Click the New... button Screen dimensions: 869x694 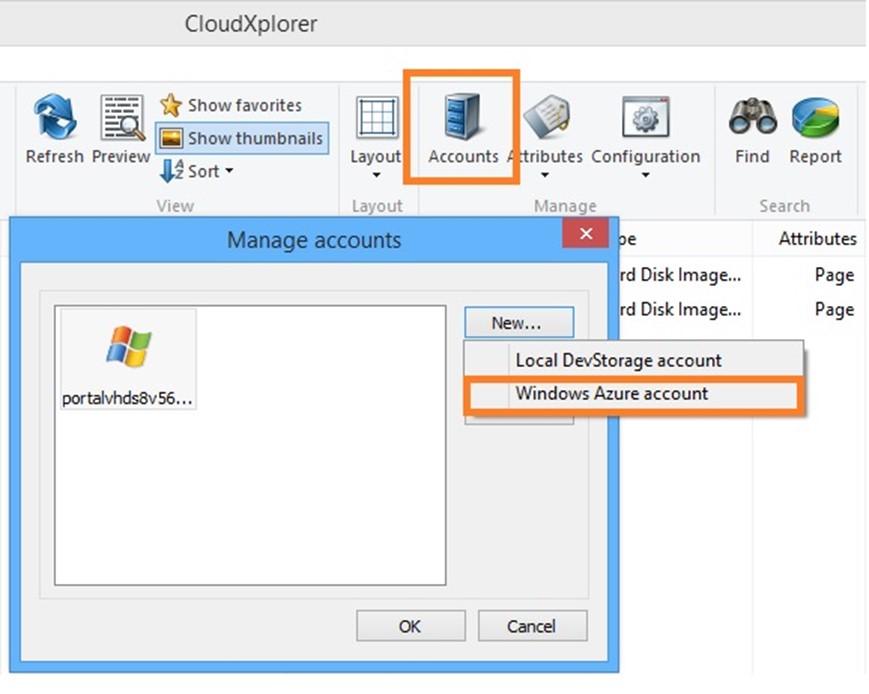(x=519, y=323)
